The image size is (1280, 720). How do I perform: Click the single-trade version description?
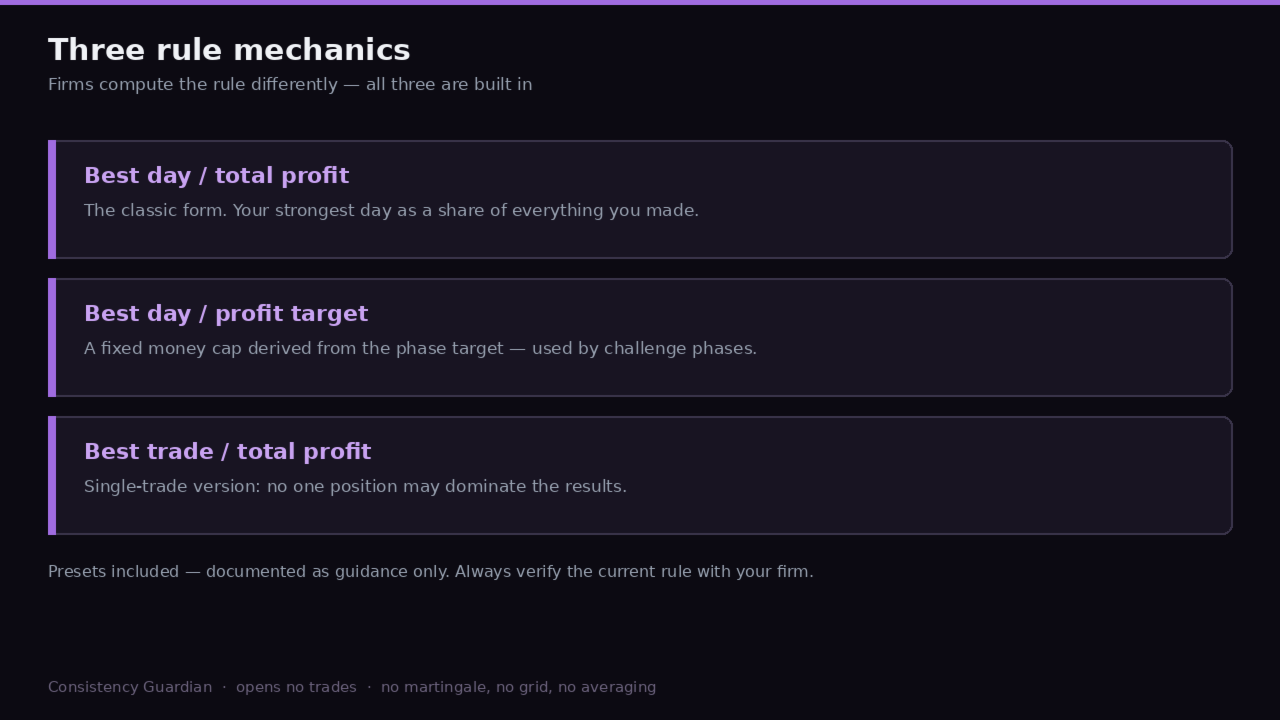tap(355, 487)
